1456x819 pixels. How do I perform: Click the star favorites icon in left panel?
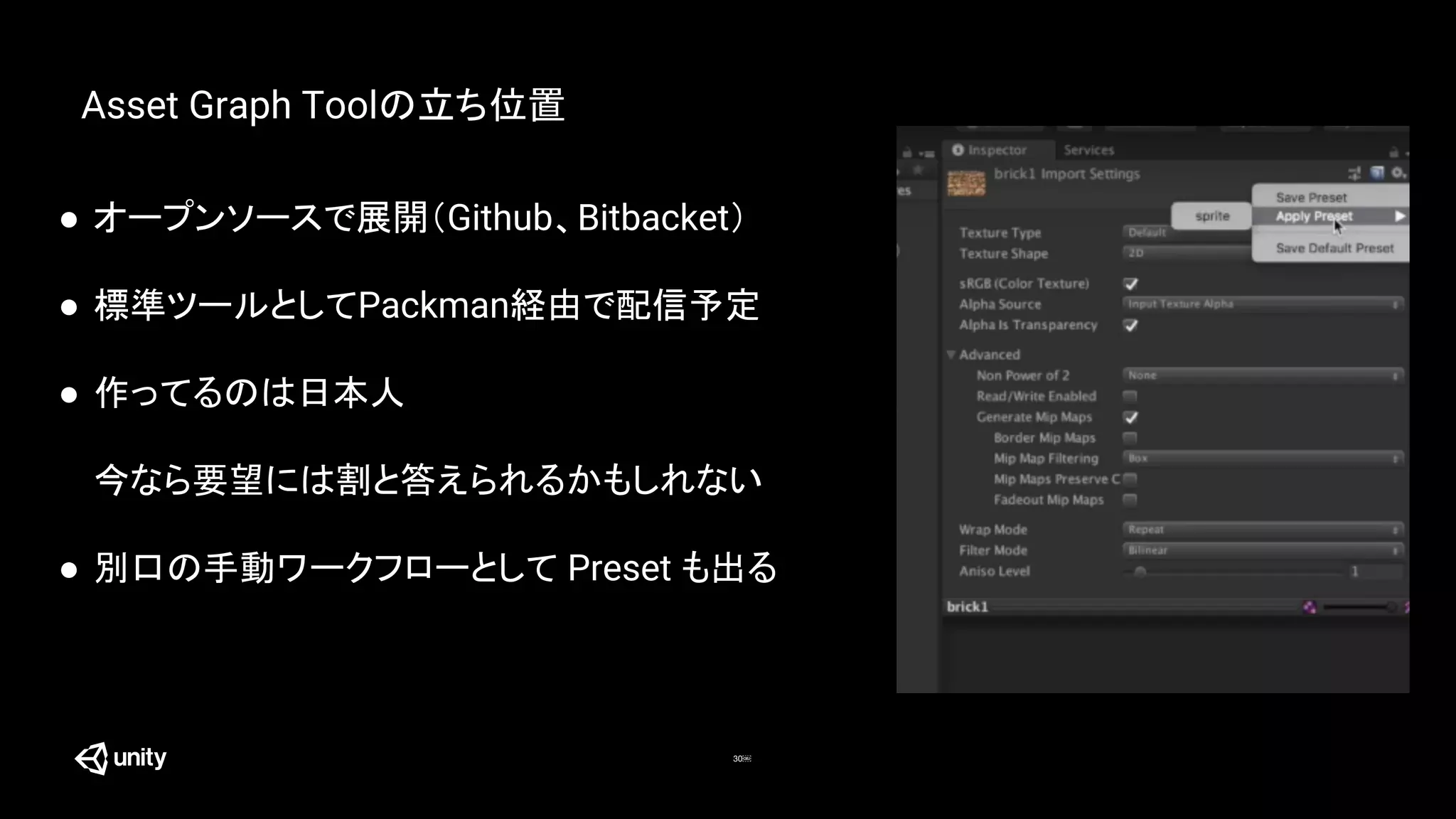[x=918, y=170]
